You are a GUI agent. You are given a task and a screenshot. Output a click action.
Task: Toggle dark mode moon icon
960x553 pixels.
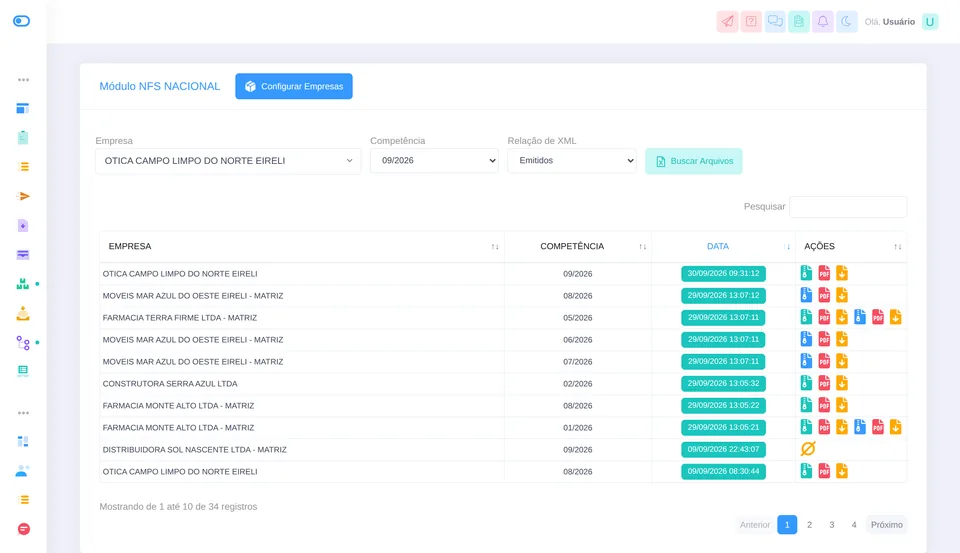tap(847, 21)
